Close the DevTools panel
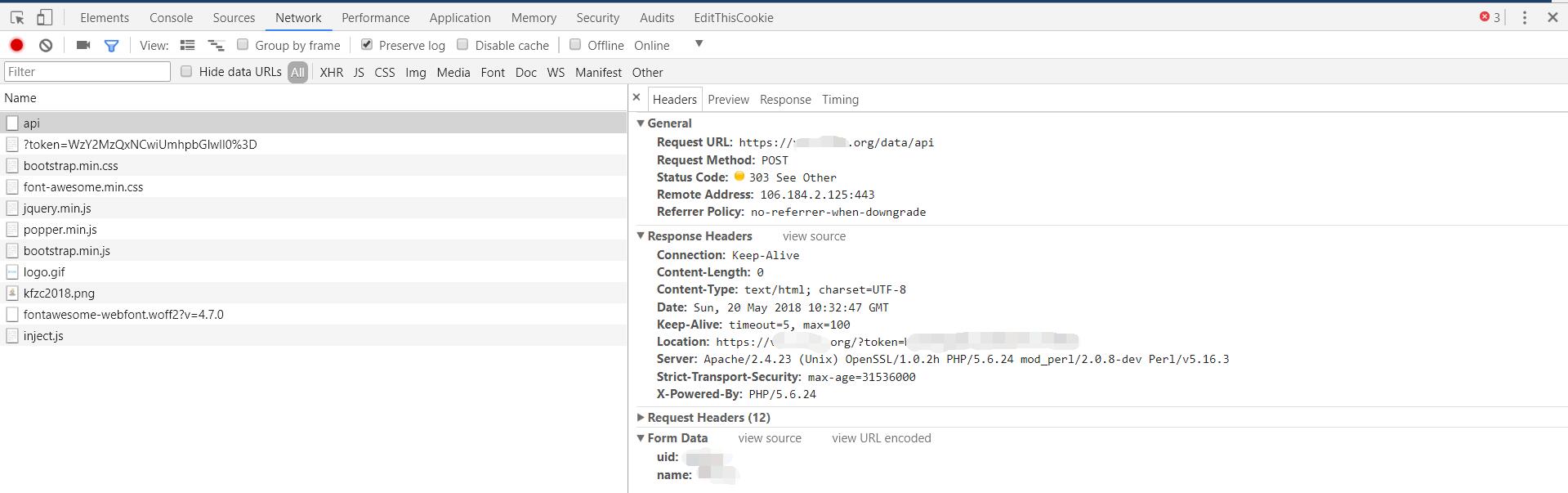 tap(1552, 17)
